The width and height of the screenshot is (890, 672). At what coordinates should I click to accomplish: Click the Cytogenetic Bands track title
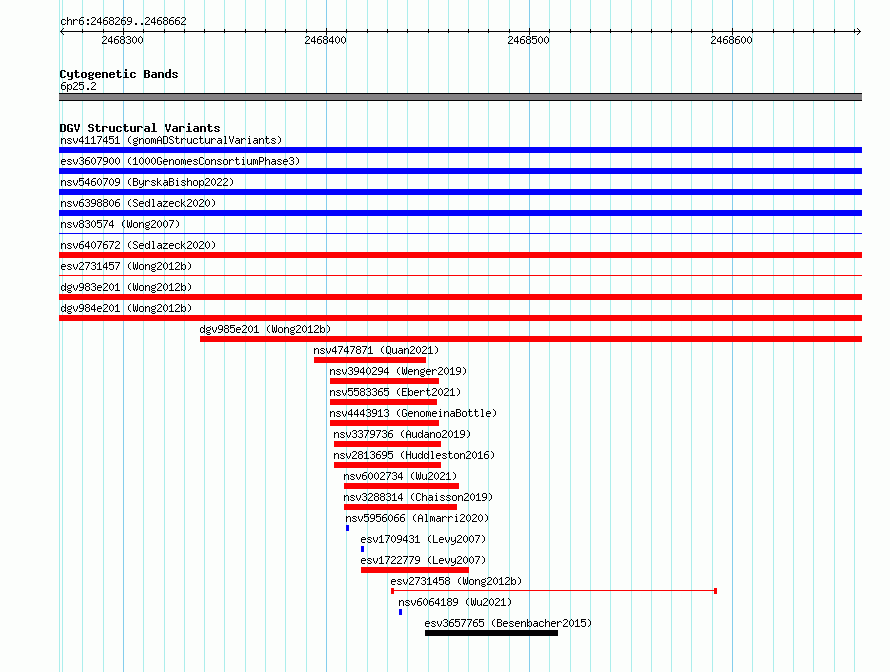(x=119, y=74)
